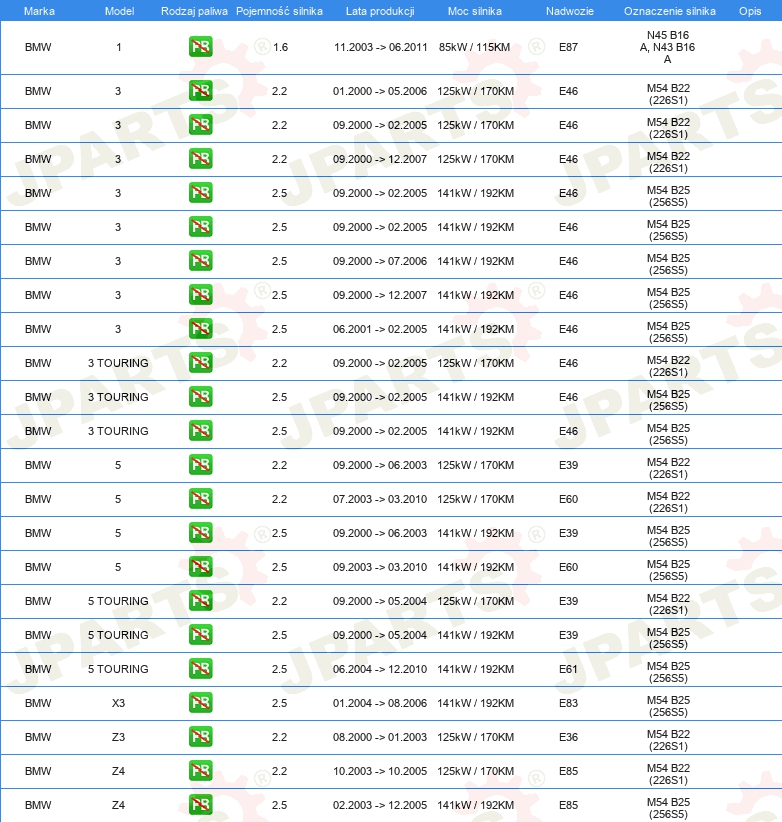
Task: Click fuel icon for BMW 3 2.5 09.2000->07.2006
Action: pos(201,261)
